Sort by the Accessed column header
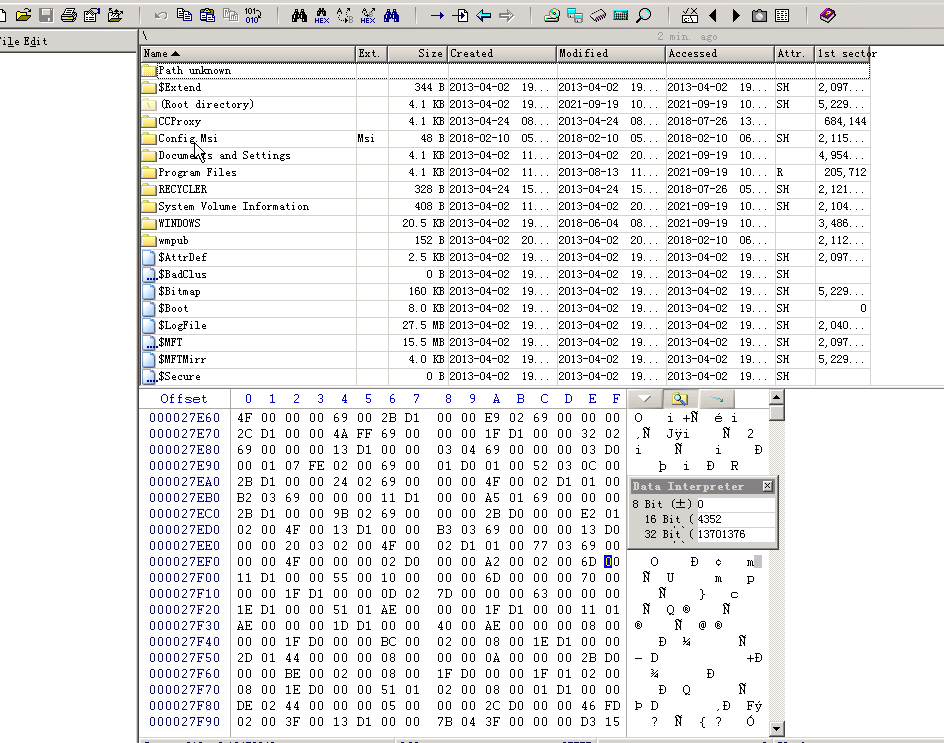The image size is (944, 743). point(719,54)
